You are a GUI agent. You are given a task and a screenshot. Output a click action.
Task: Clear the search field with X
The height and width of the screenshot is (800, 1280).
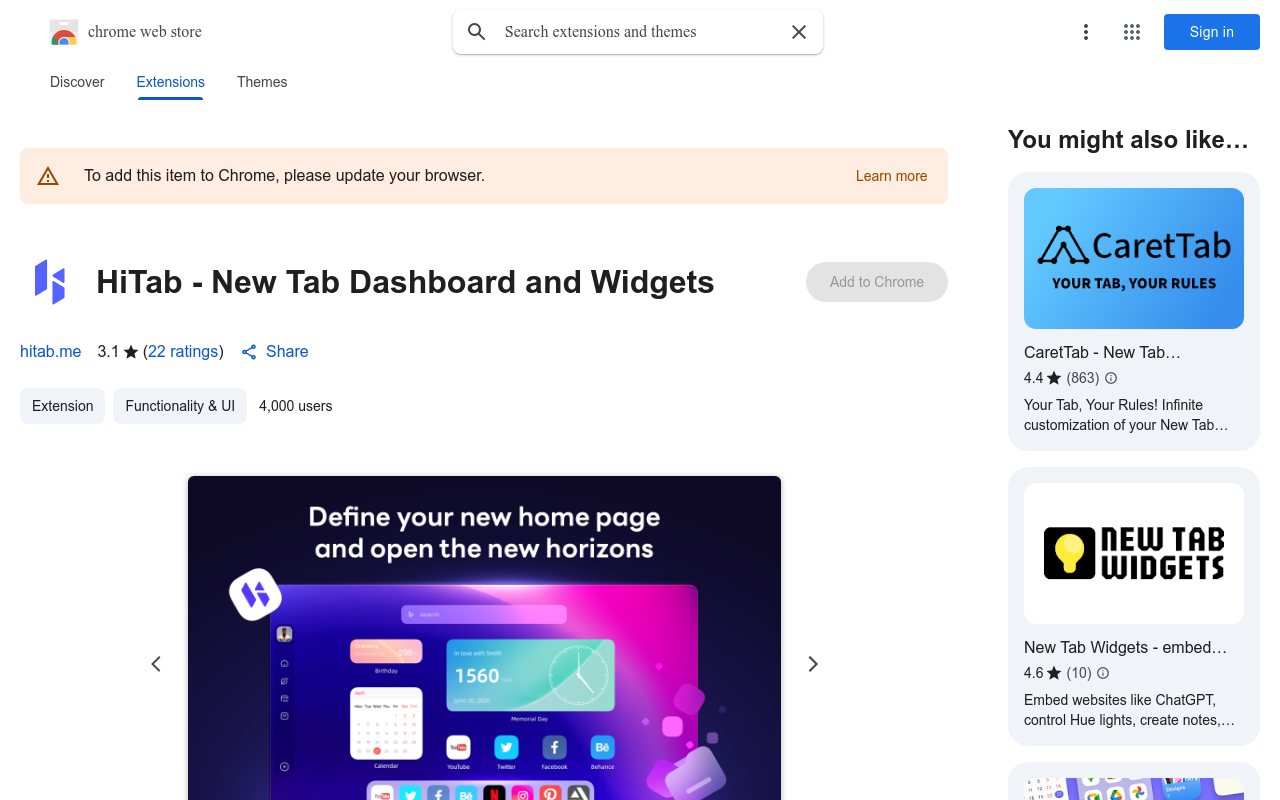point(799,32)
